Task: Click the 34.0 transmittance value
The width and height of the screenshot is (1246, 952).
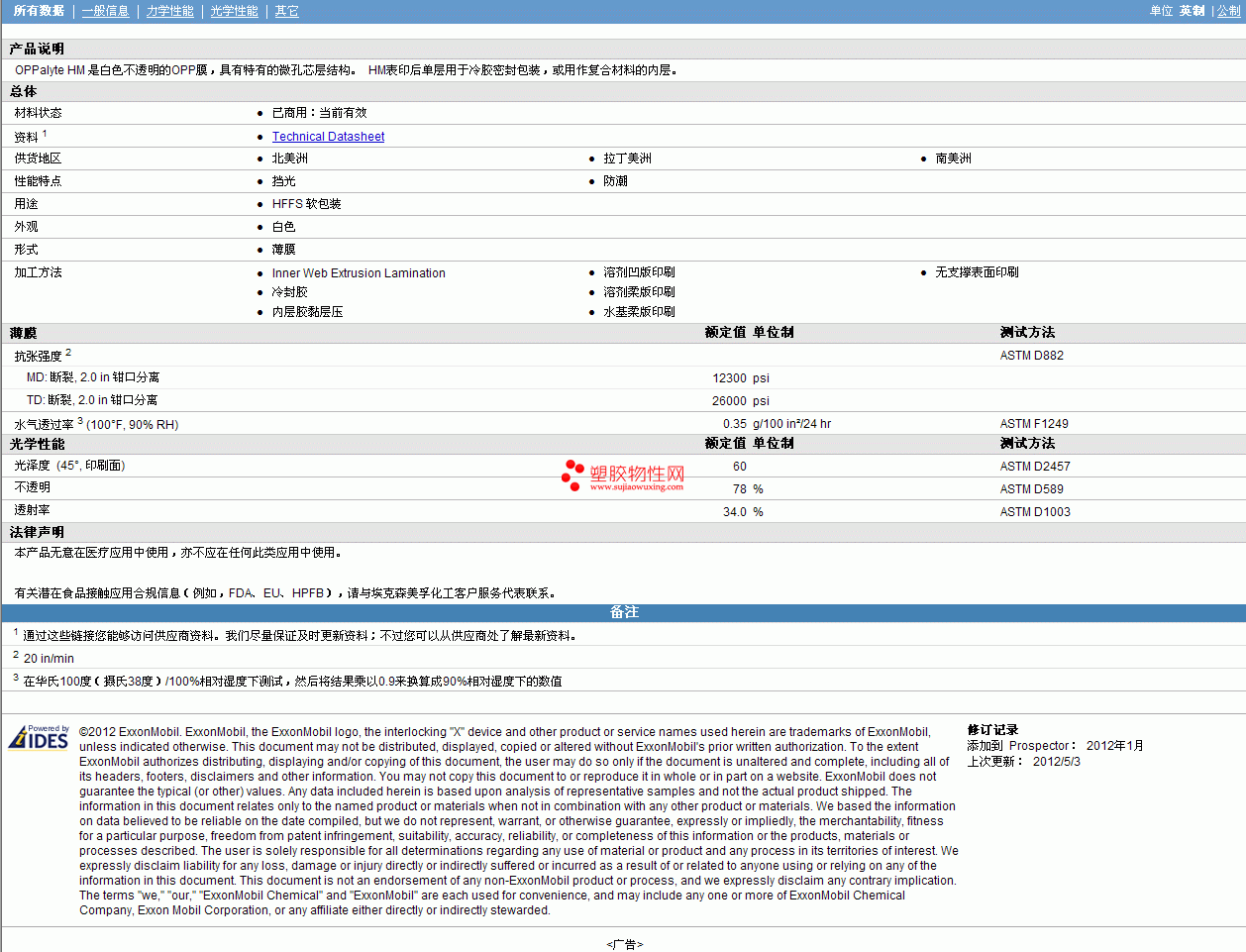Action: click(x=735, y=512)
